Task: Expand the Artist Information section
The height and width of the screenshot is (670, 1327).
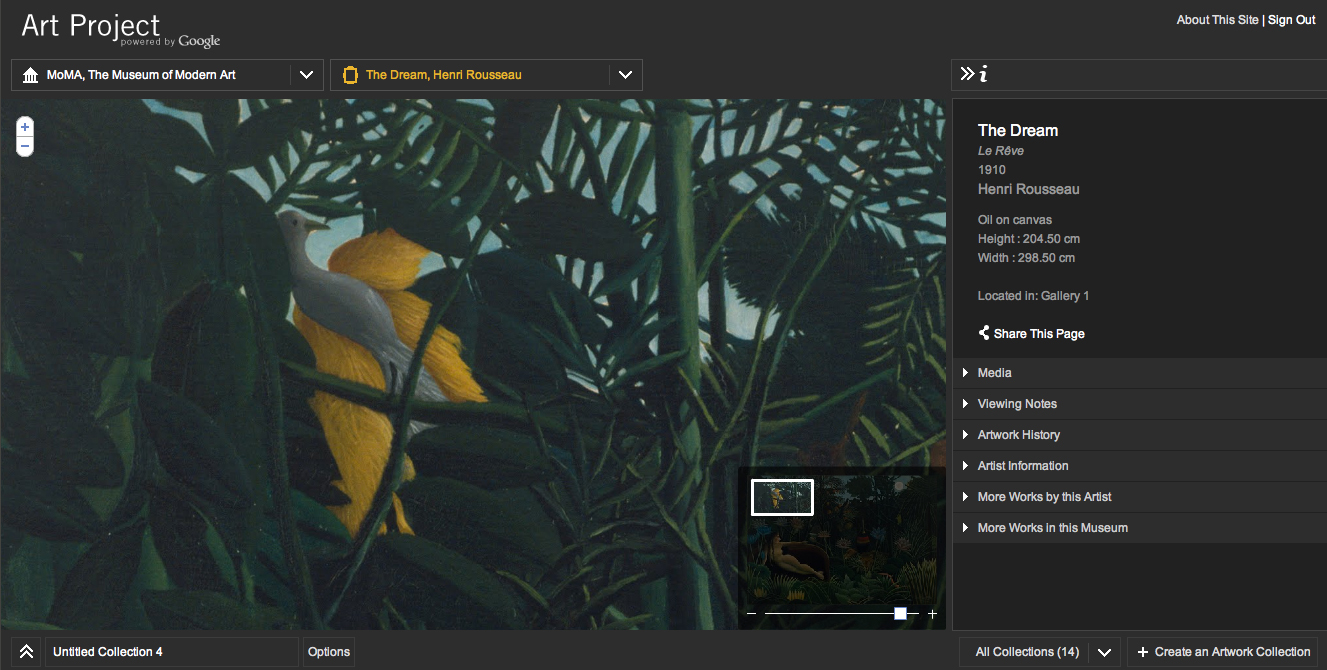Action: 1139,466
